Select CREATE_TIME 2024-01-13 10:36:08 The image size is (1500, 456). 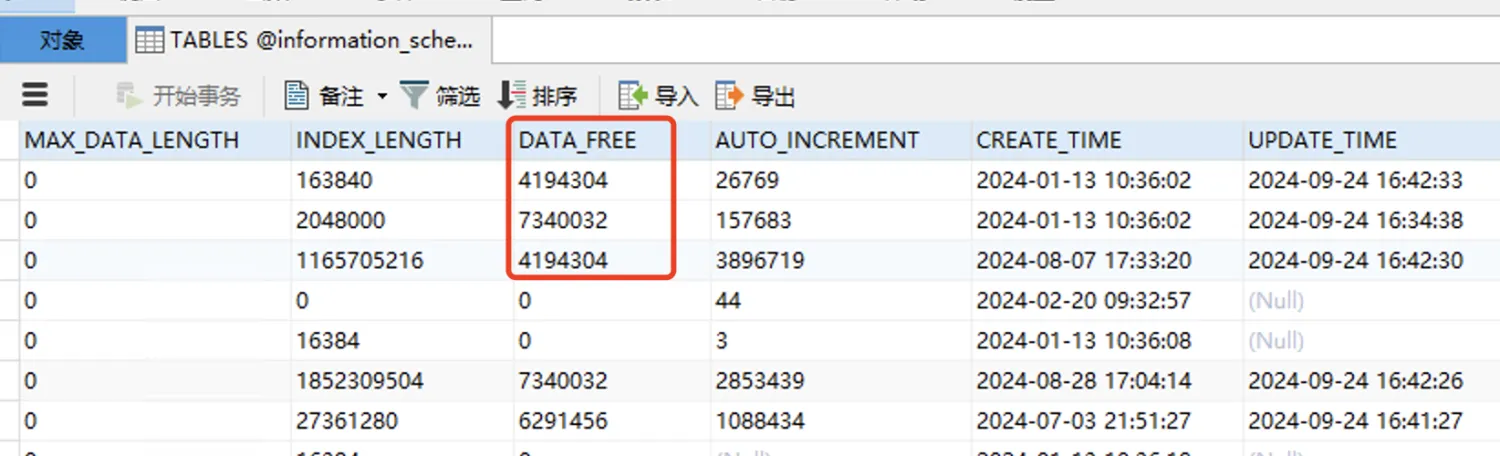1107,340
